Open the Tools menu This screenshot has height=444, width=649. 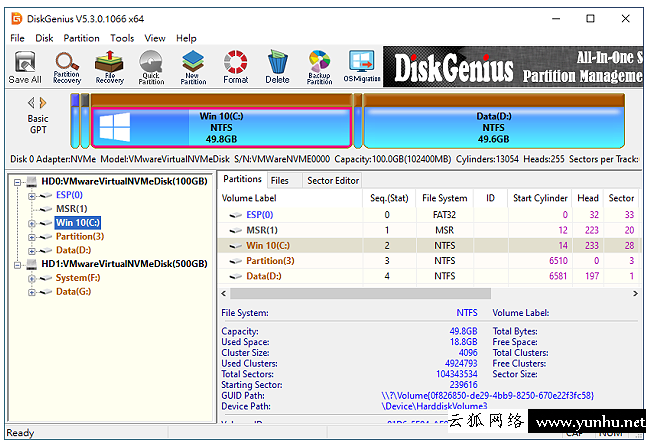point(122,38)
